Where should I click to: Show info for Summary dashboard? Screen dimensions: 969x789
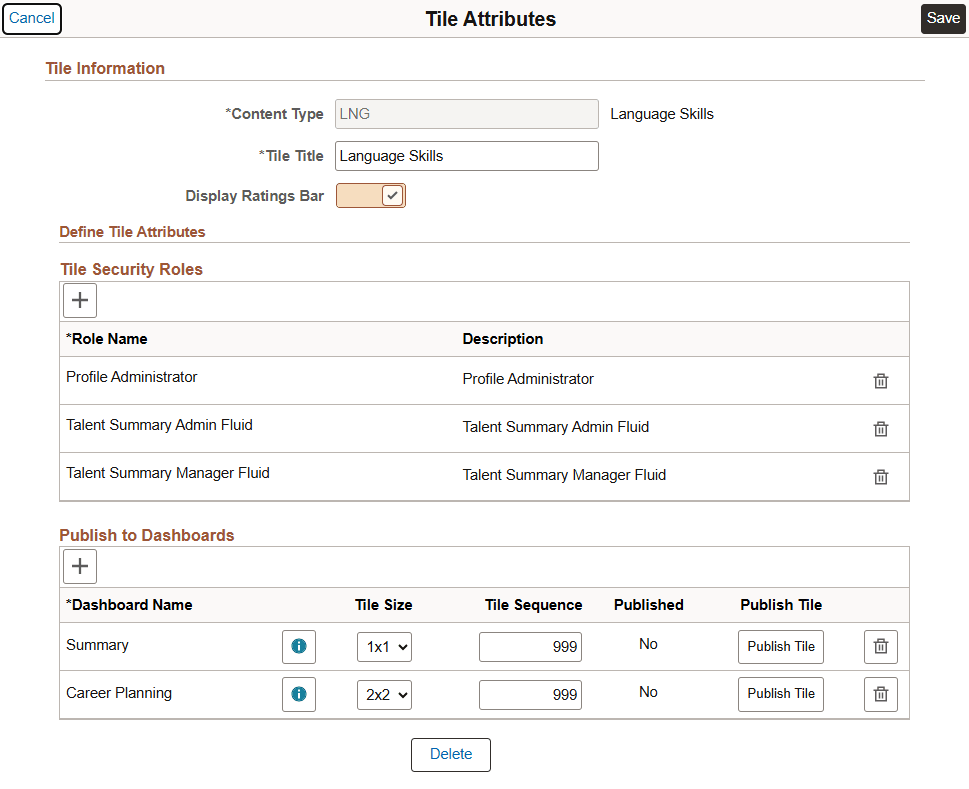(x=298, y=647)
